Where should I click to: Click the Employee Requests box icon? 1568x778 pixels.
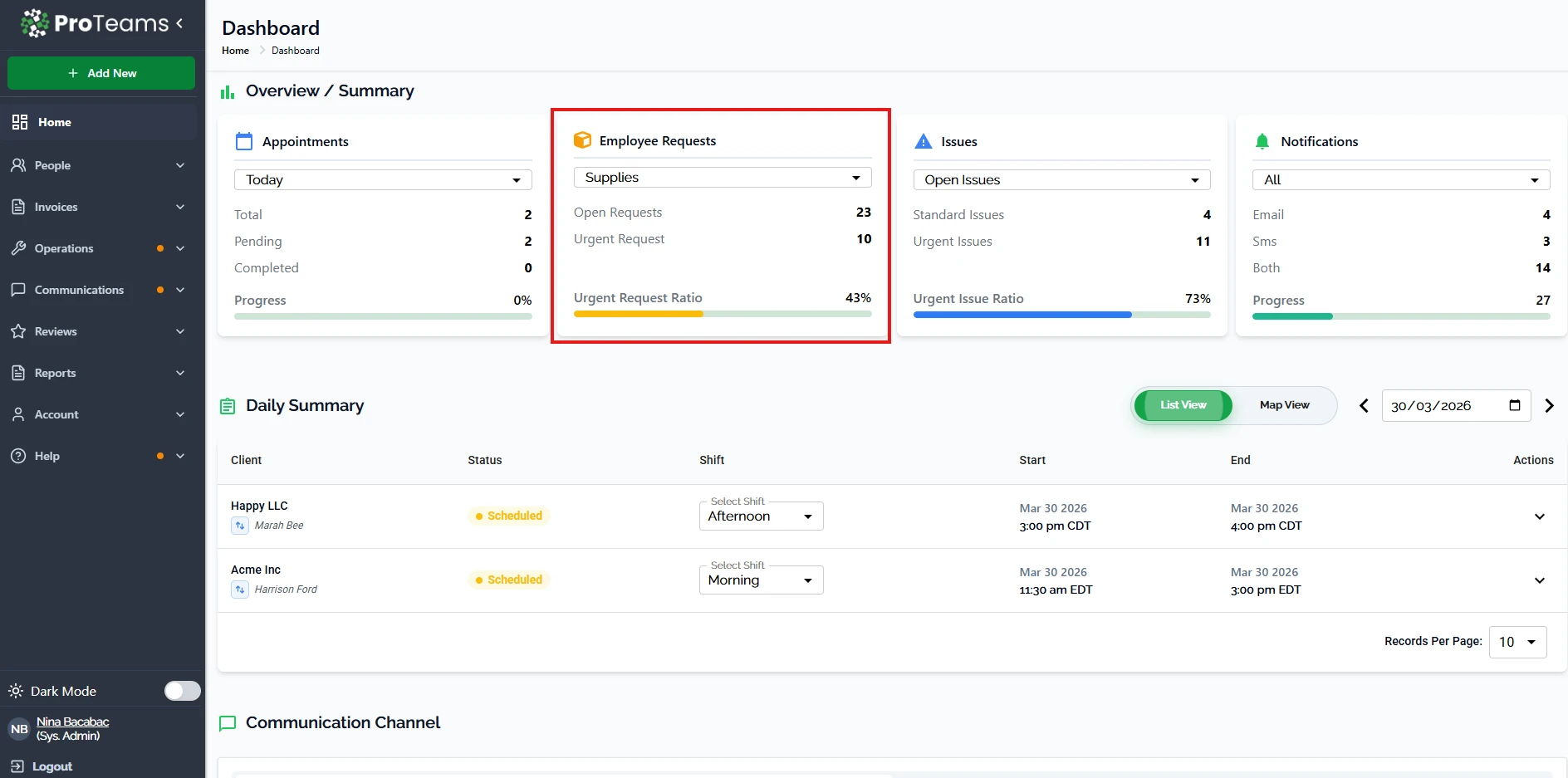583,140
